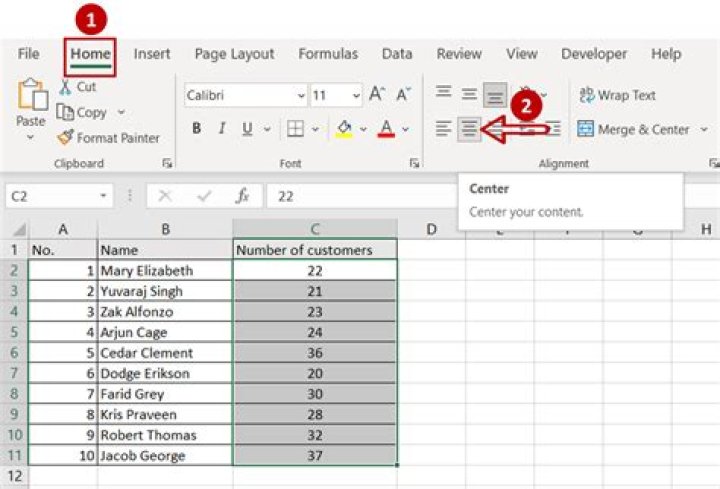
Task: Toggle Underline formatting
Action: click(x=247, y=129)
